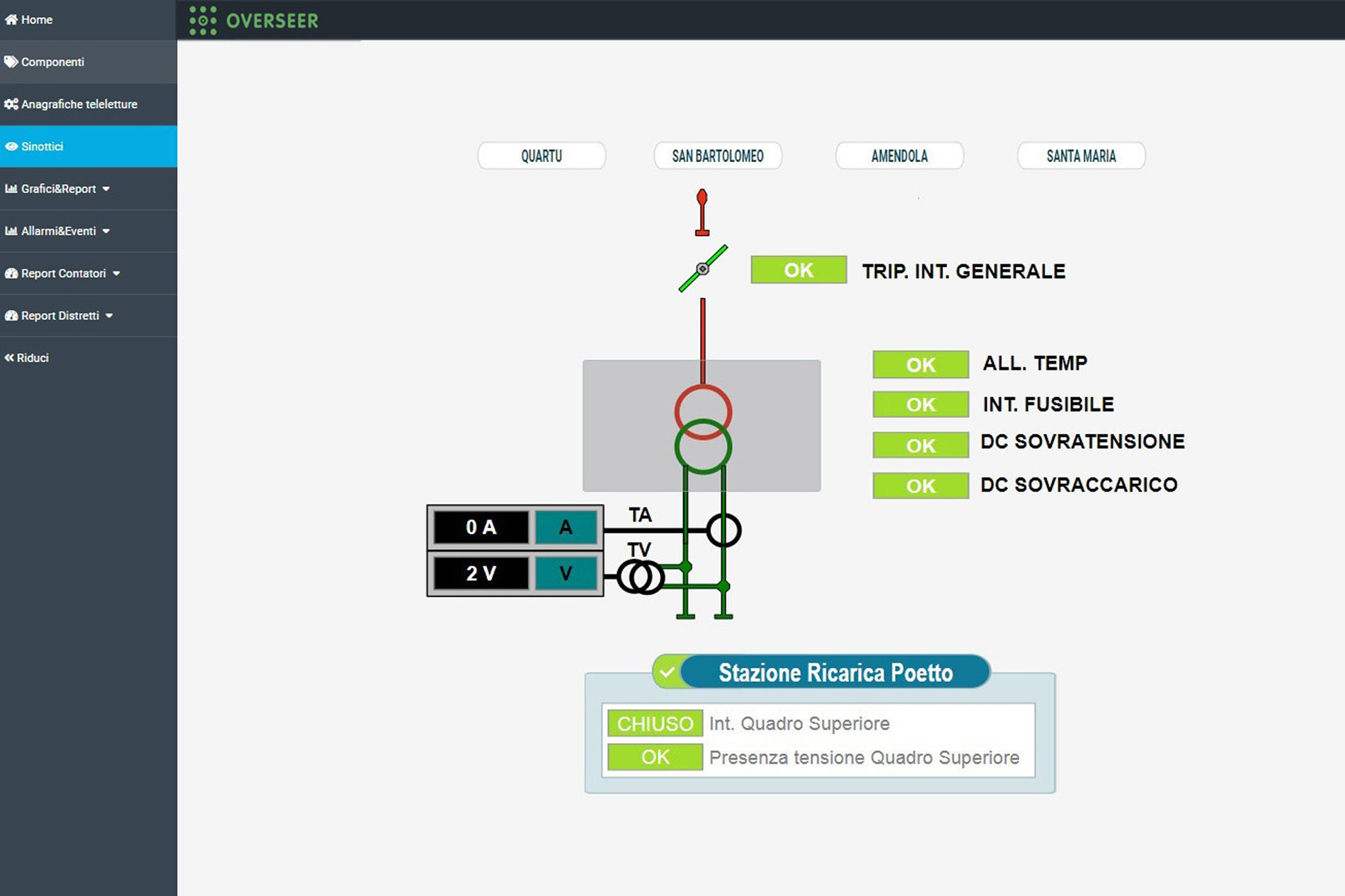Image resolution: width=1345 pixels, height=896 pixels.
Task: Click the OK status for DC SOVRACCARICO
Action: tap(921, 486)
